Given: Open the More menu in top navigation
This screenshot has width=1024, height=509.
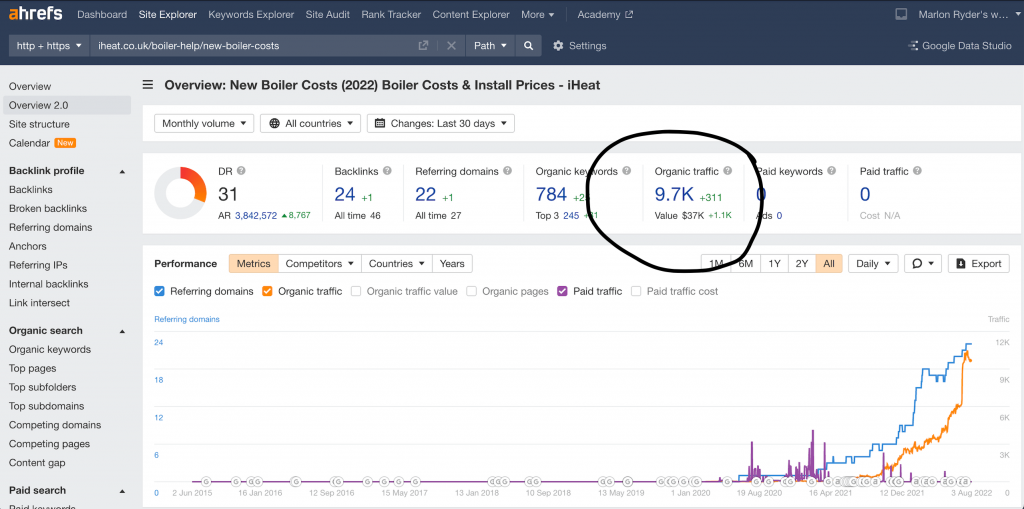Looking at the screenshot, I should [x=537, y=14].
